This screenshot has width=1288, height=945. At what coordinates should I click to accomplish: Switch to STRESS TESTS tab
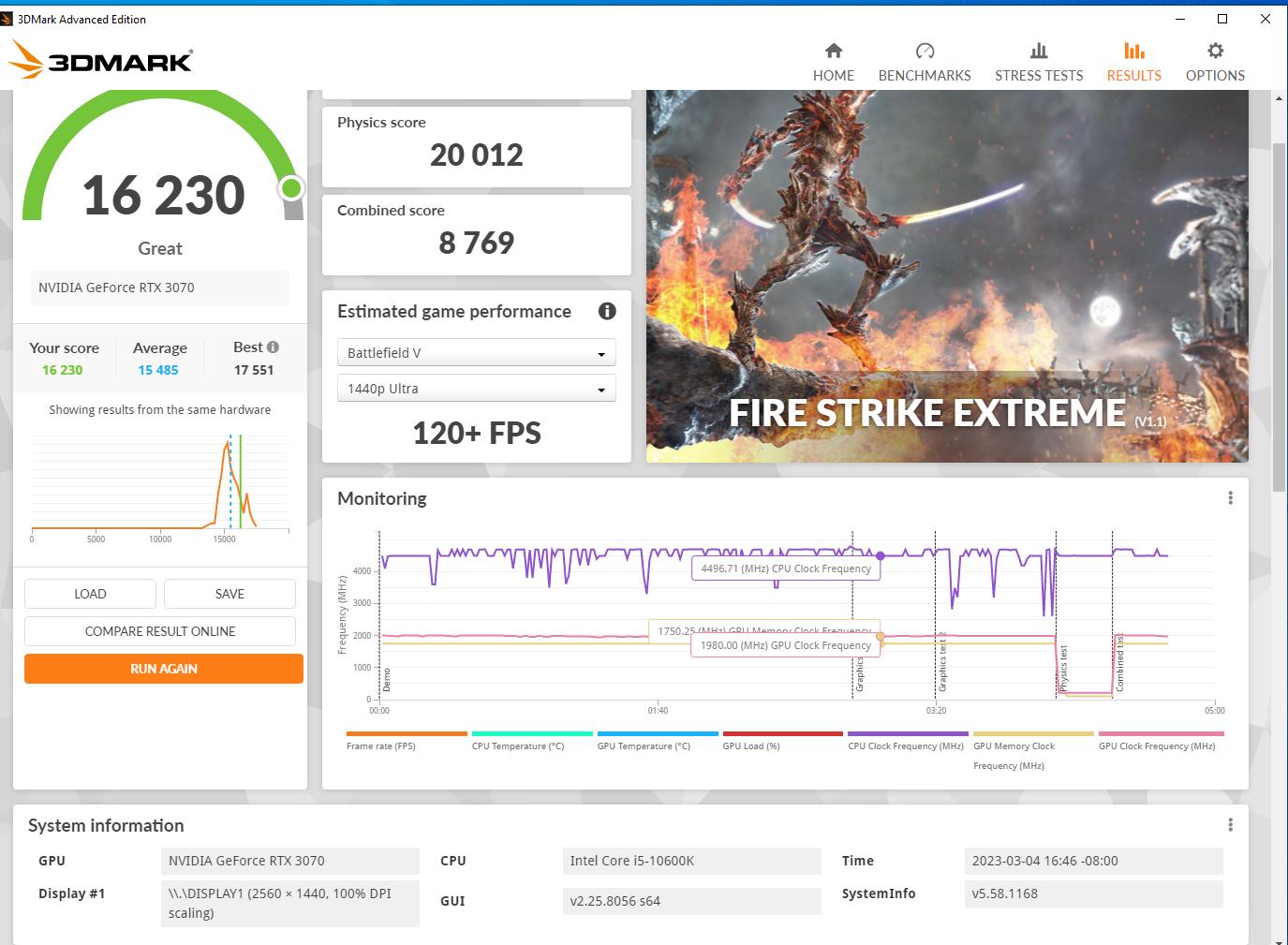point(1039,62)
